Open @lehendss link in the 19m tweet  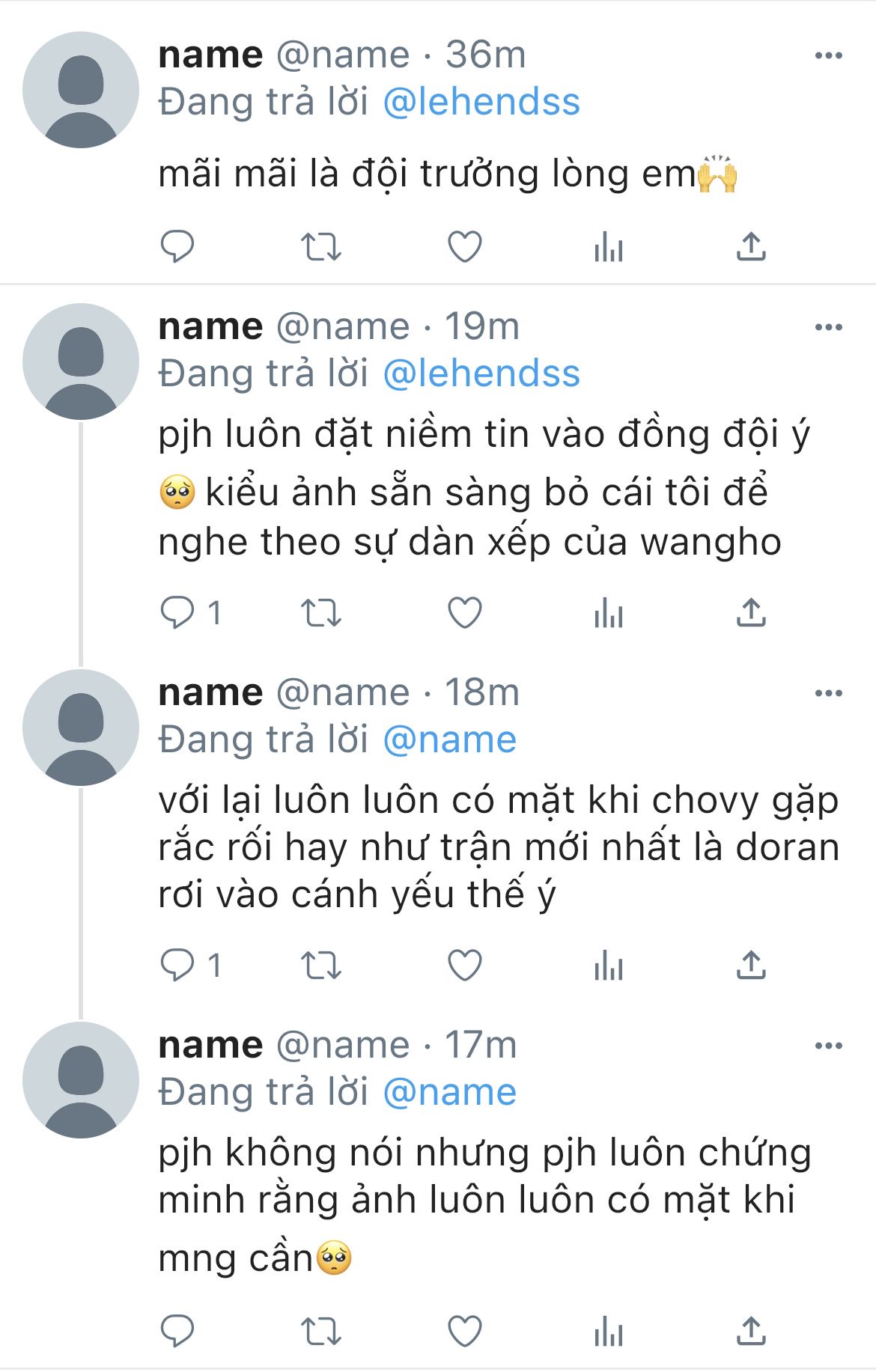(481, 374)
